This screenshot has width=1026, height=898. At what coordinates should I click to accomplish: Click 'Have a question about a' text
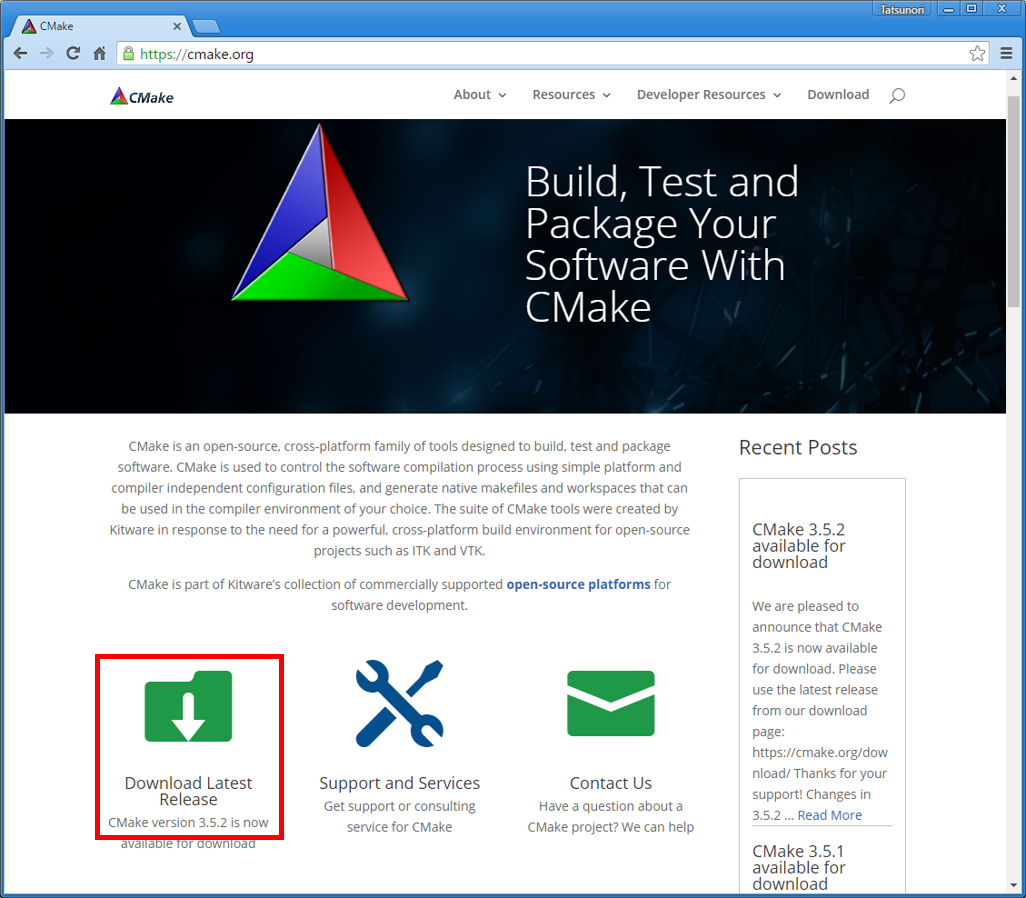click(610, 806)
